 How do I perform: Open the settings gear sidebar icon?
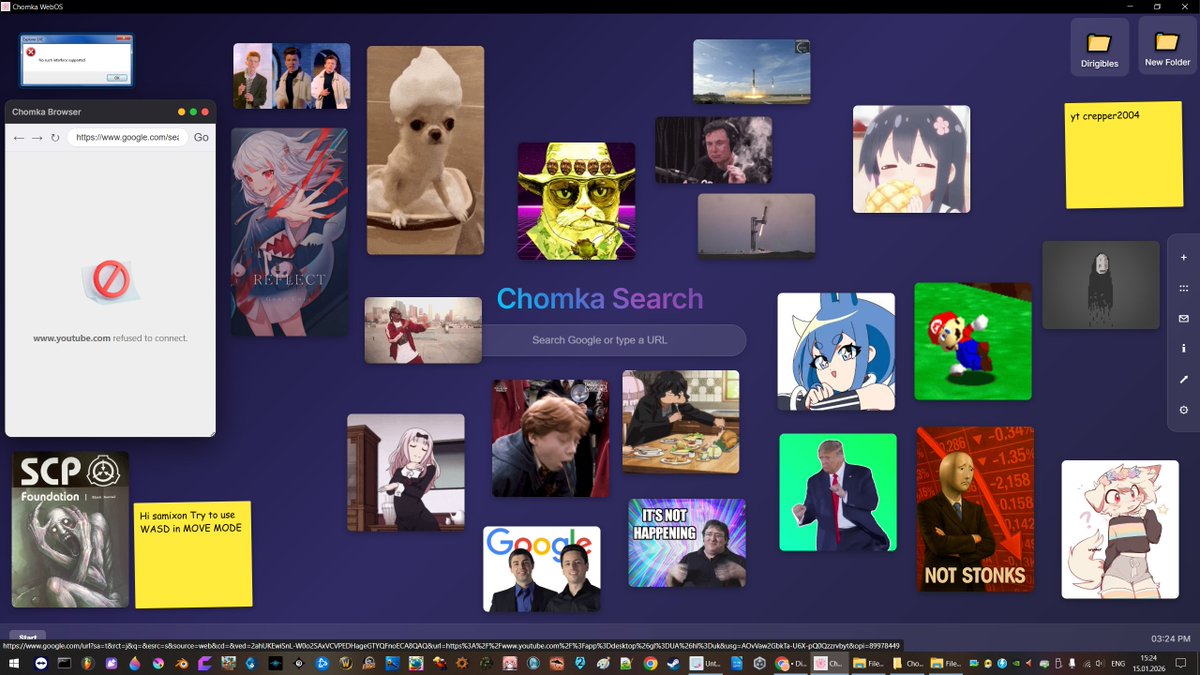coord(1184,410)
